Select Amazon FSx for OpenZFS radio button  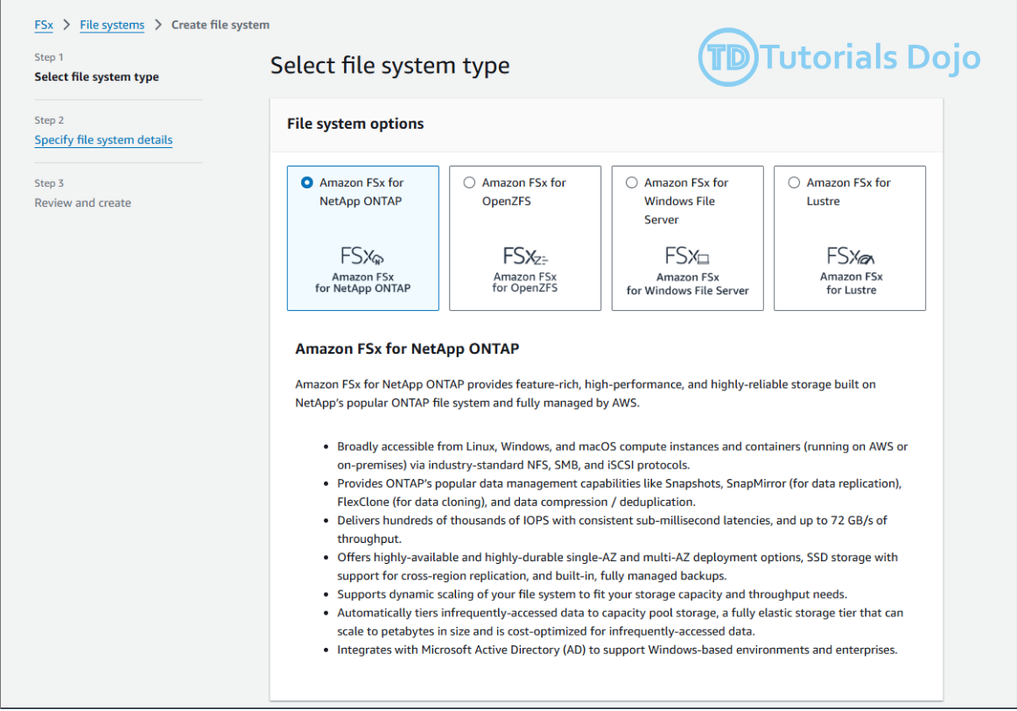coord(469,183)
